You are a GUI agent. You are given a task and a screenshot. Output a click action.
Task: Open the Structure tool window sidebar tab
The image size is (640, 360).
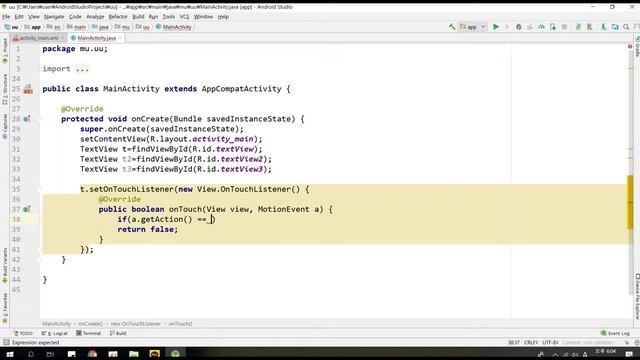[5, 89]
